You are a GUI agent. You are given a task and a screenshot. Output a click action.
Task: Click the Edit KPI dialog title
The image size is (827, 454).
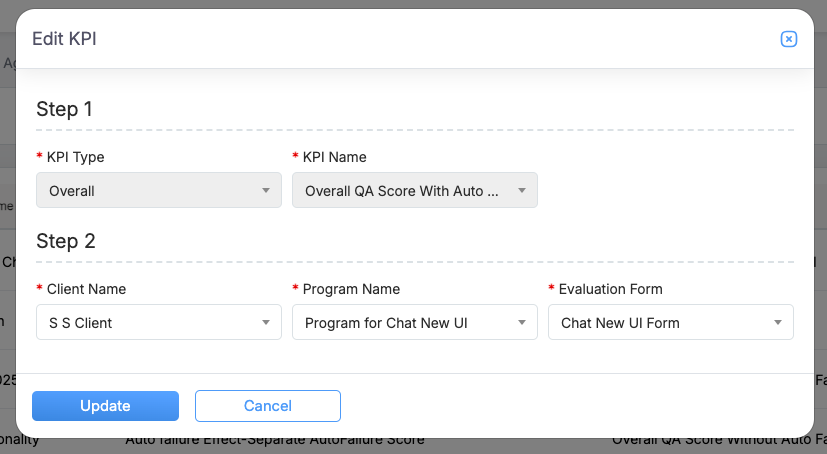64,39
